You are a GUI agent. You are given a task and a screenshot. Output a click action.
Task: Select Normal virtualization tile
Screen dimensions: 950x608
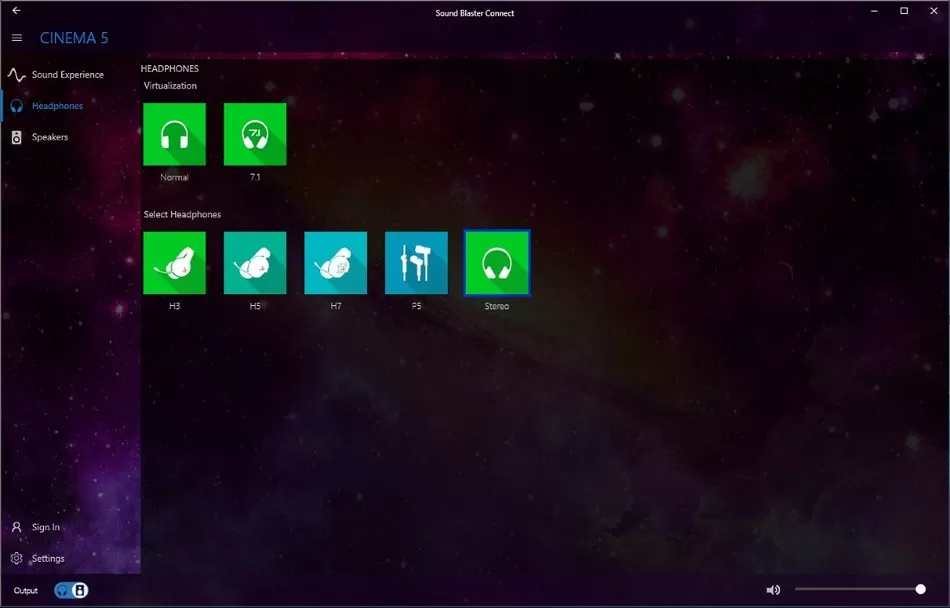coord(174,134)
